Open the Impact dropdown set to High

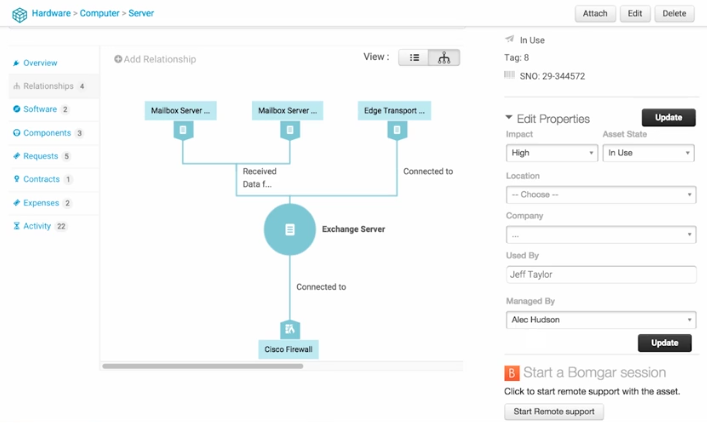[552, 153]
